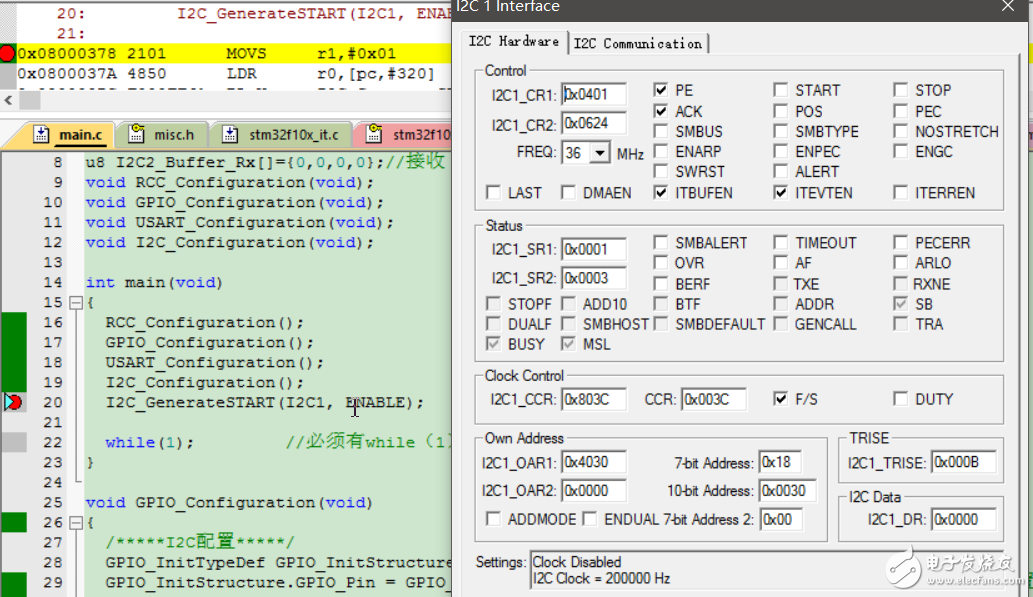Toggle the TIMEOUT status checkbox
This screenshot has width=1033, height=597.
(x=781, y=242)
